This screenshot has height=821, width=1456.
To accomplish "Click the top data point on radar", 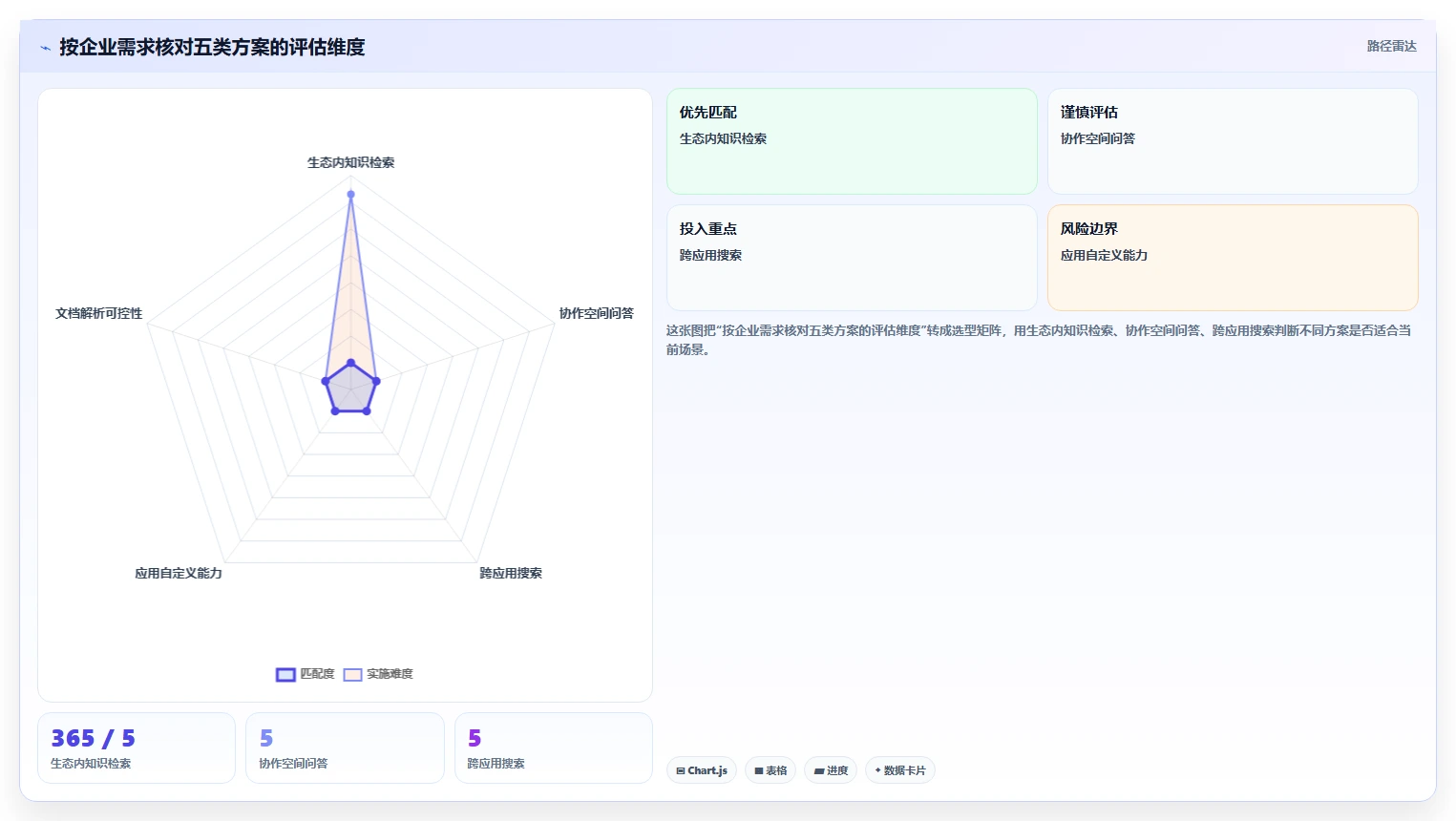I will click(350, 194).
